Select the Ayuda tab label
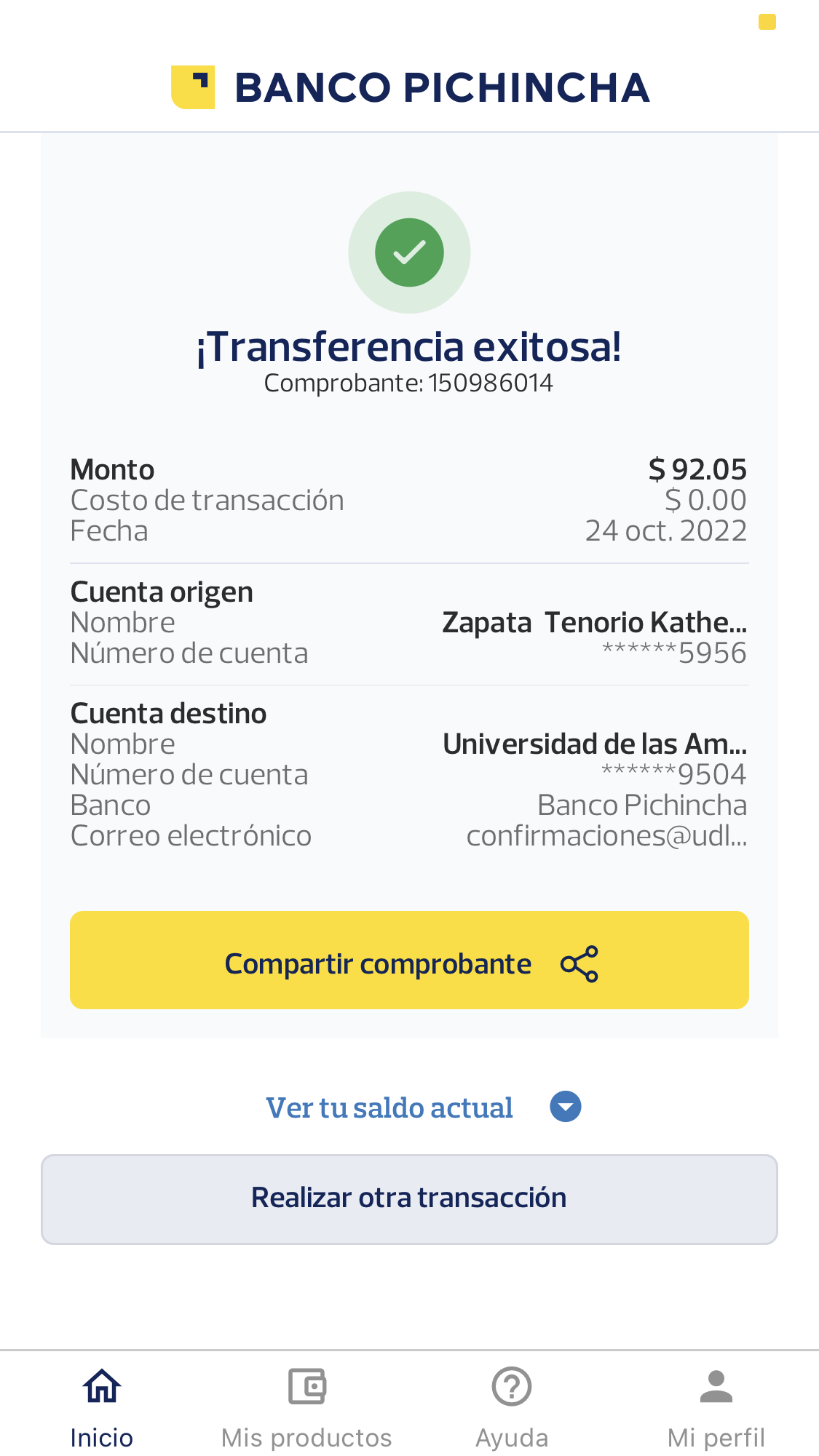The height and width of the screenshot is (1456, 819). tap(512, 1438)
